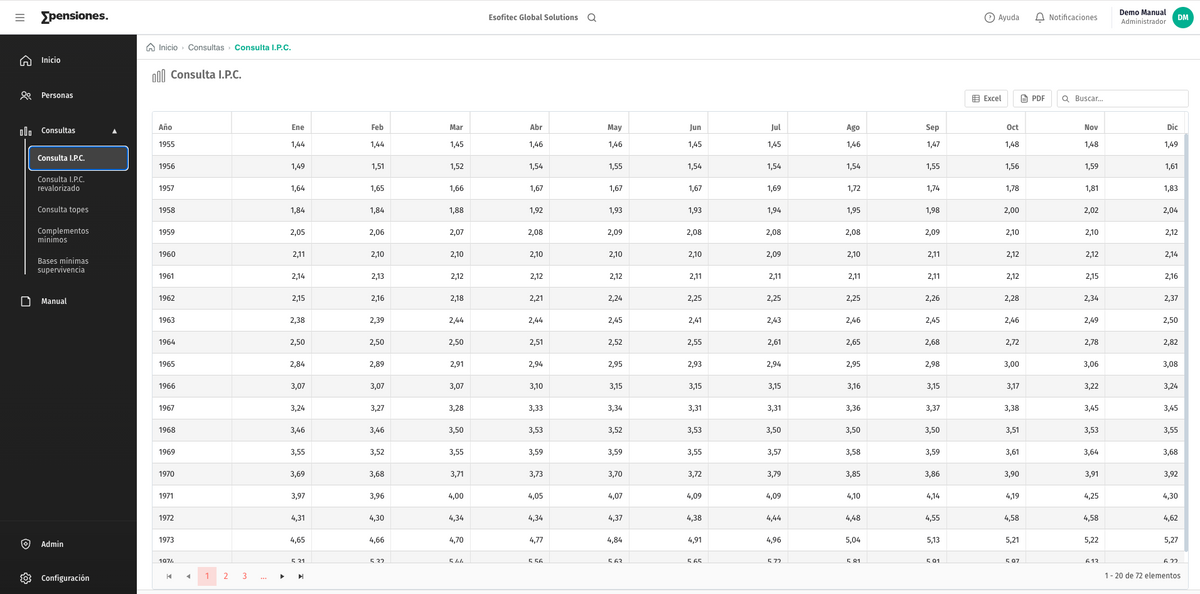The width and height of the screenshot is (1200, 594).
Task: Go to page 3 of results
Action: point(244,576)
